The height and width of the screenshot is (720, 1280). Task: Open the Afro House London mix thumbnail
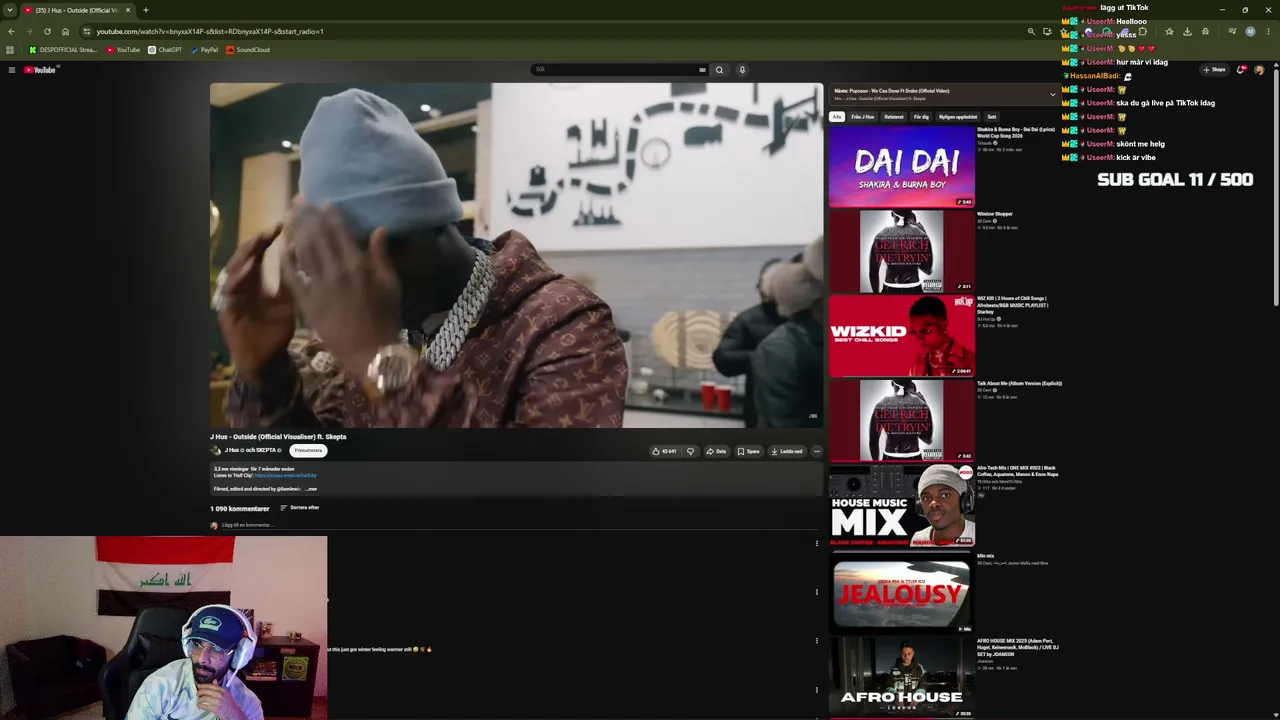click(902, 676)
